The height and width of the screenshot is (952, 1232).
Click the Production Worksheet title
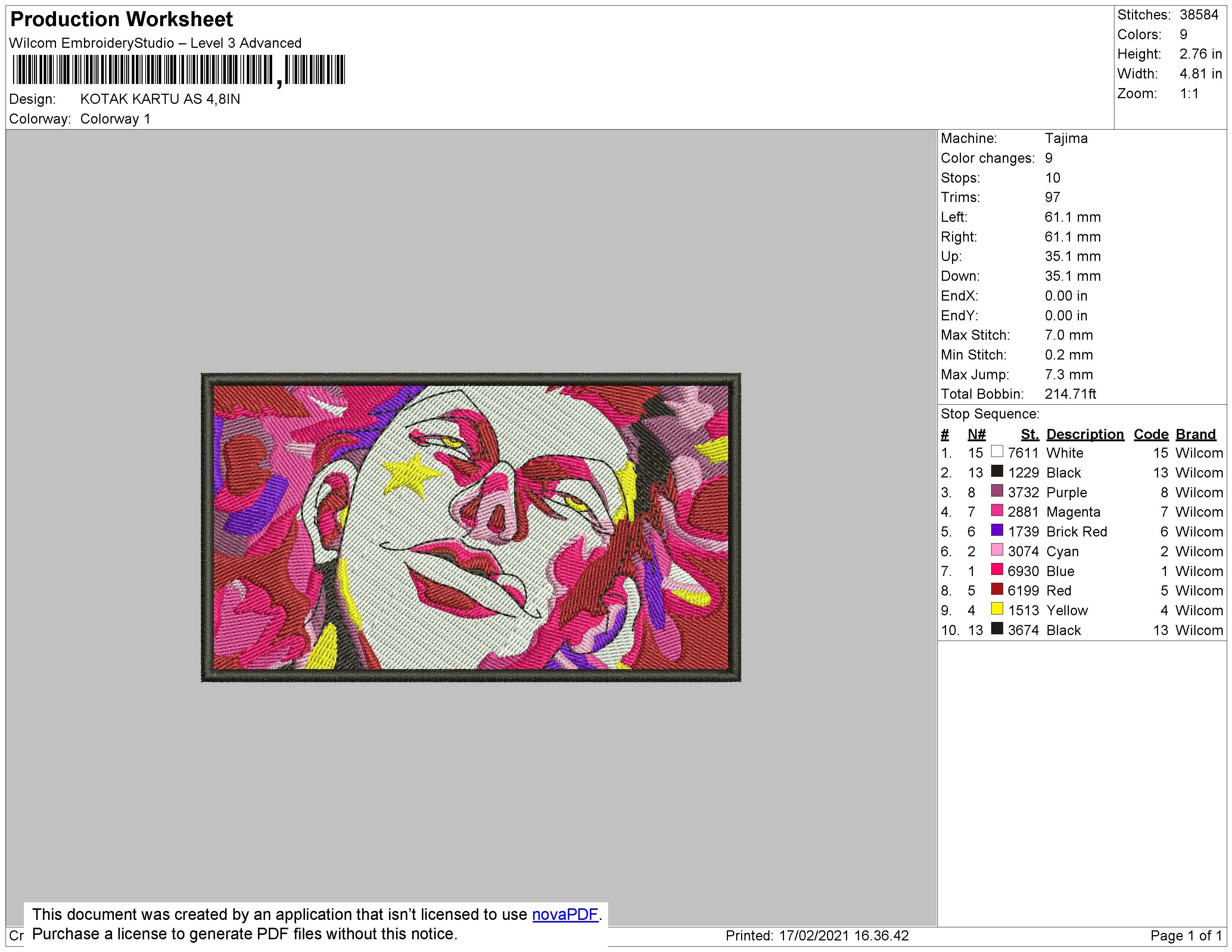pyautogui.click(x=121, y=19)
